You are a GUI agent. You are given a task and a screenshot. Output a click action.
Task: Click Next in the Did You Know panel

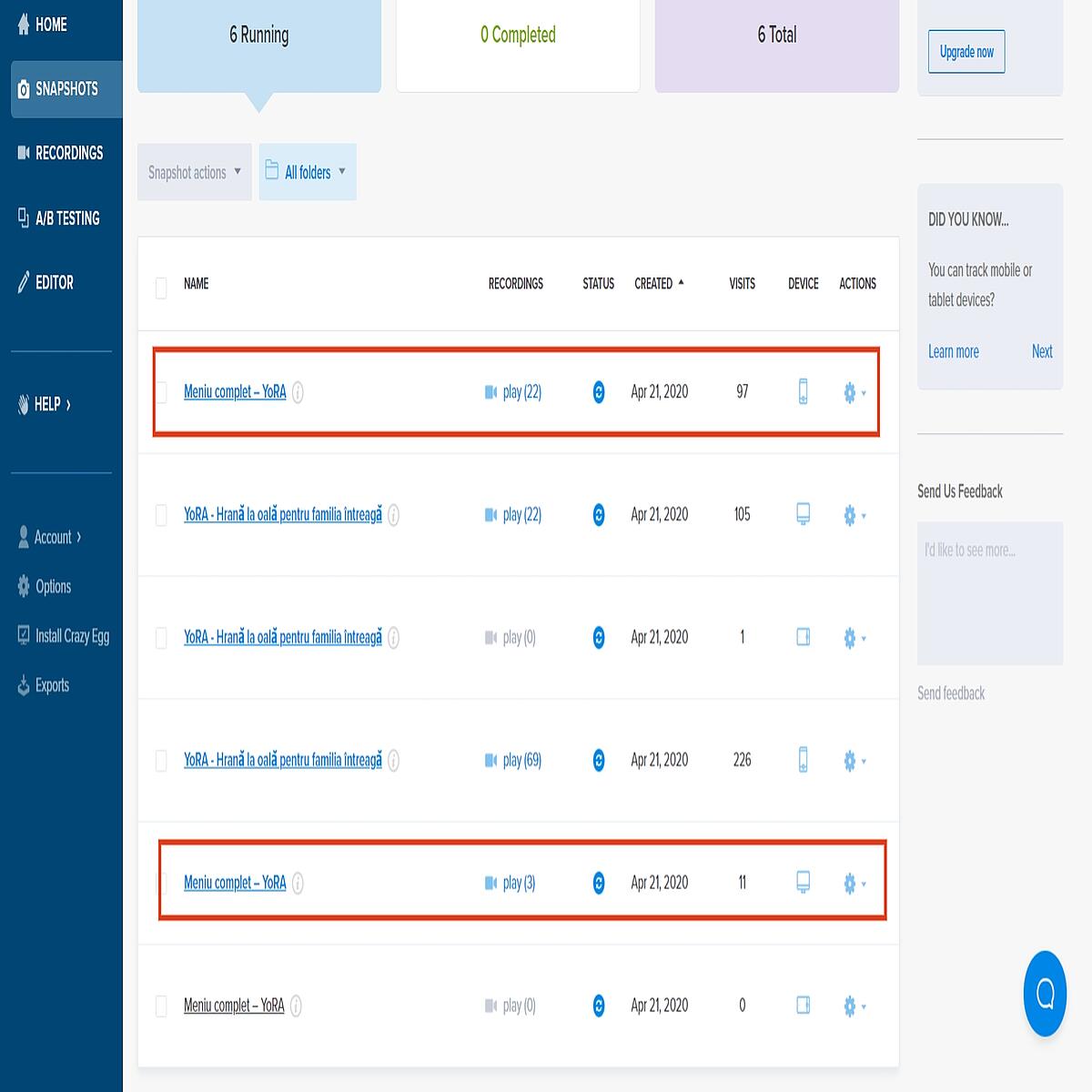click(1042, 351)
